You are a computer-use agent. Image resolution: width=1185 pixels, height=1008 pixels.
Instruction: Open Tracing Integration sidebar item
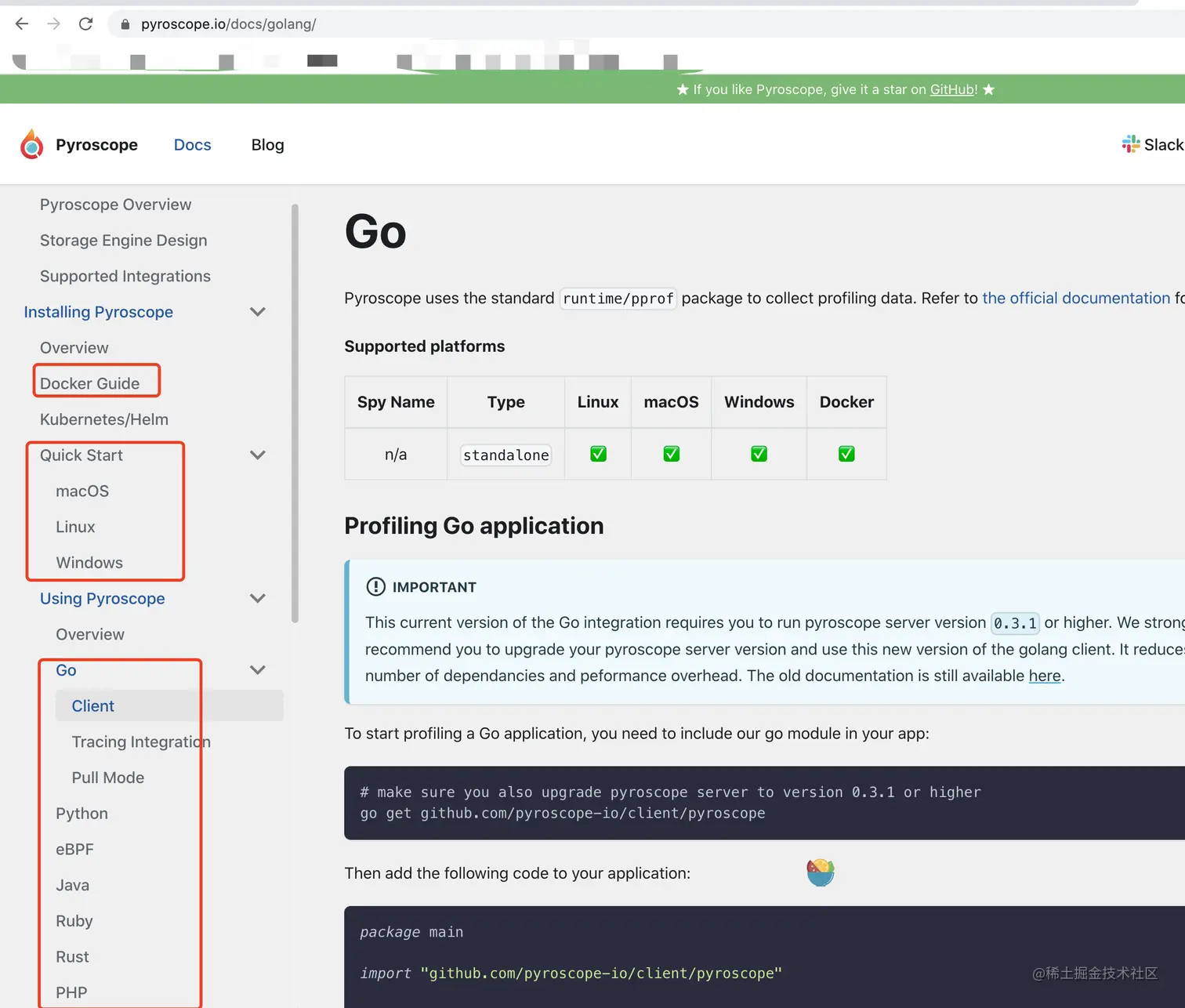pyautogui.click(x=141, y=742)
